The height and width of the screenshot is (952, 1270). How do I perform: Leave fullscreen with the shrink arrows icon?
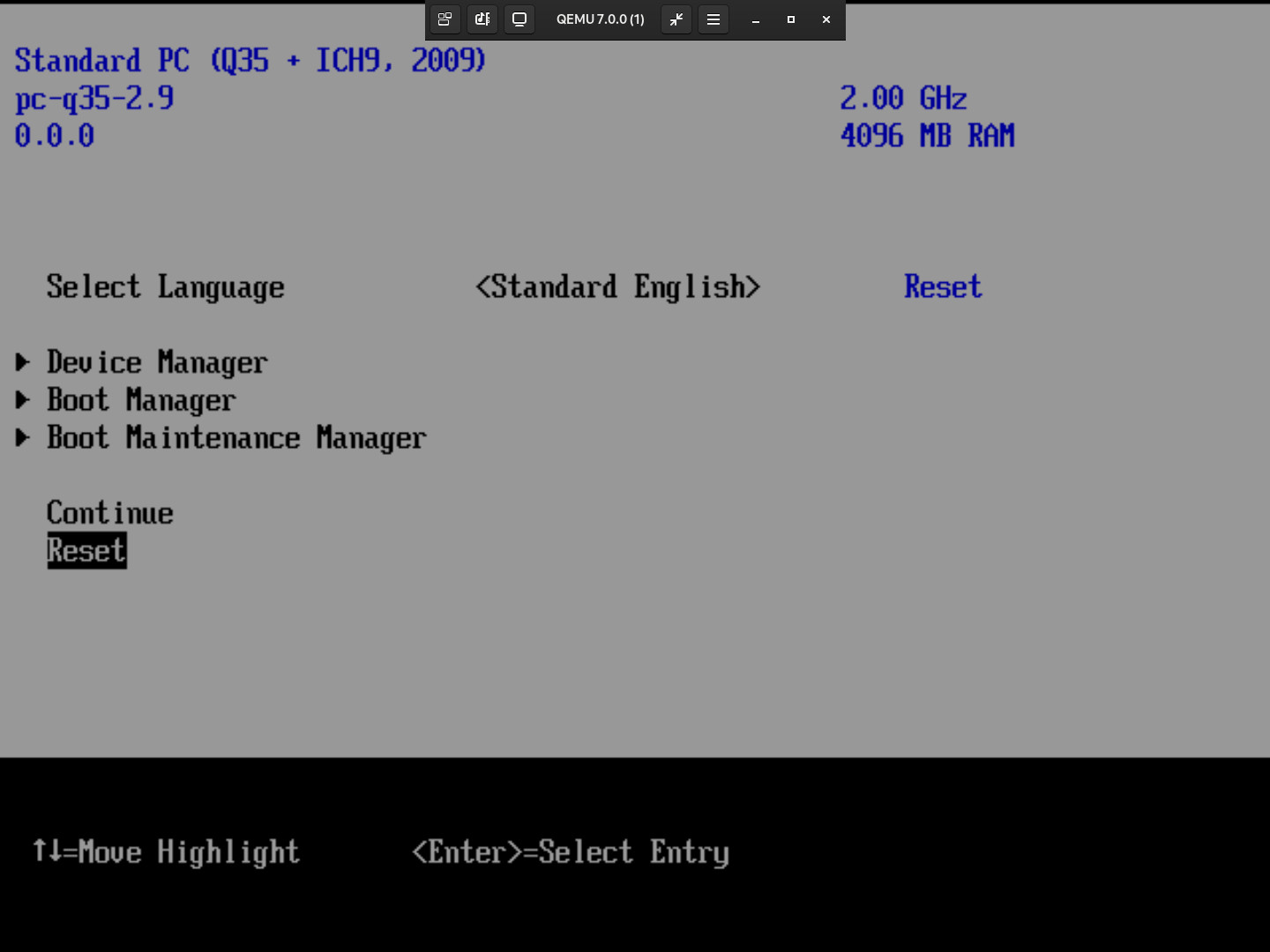click(x=676, y=19)
